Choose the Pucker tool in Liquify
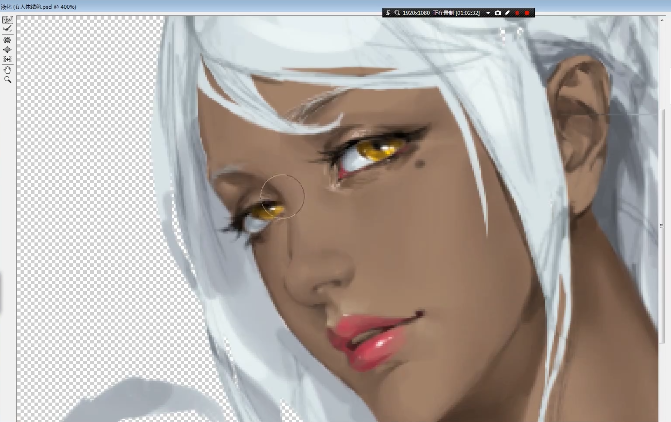This screenshot has height=422, width=671. pos(7,39)
